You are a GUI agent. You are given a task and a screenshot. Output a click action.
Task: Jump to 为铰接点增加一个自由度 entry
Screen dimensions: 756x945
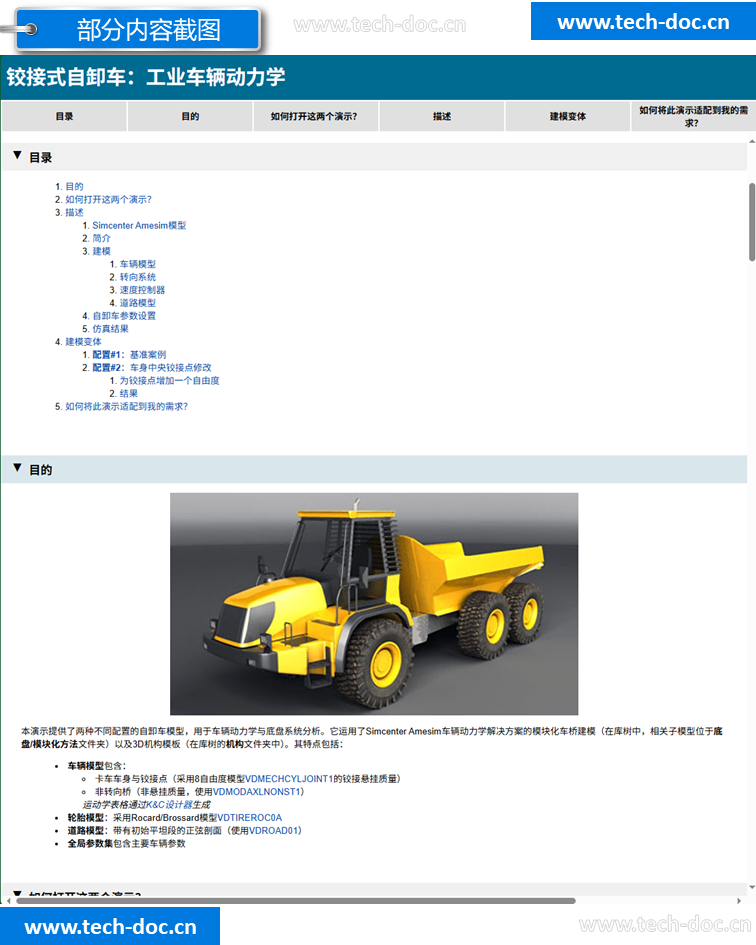(169, 381)
